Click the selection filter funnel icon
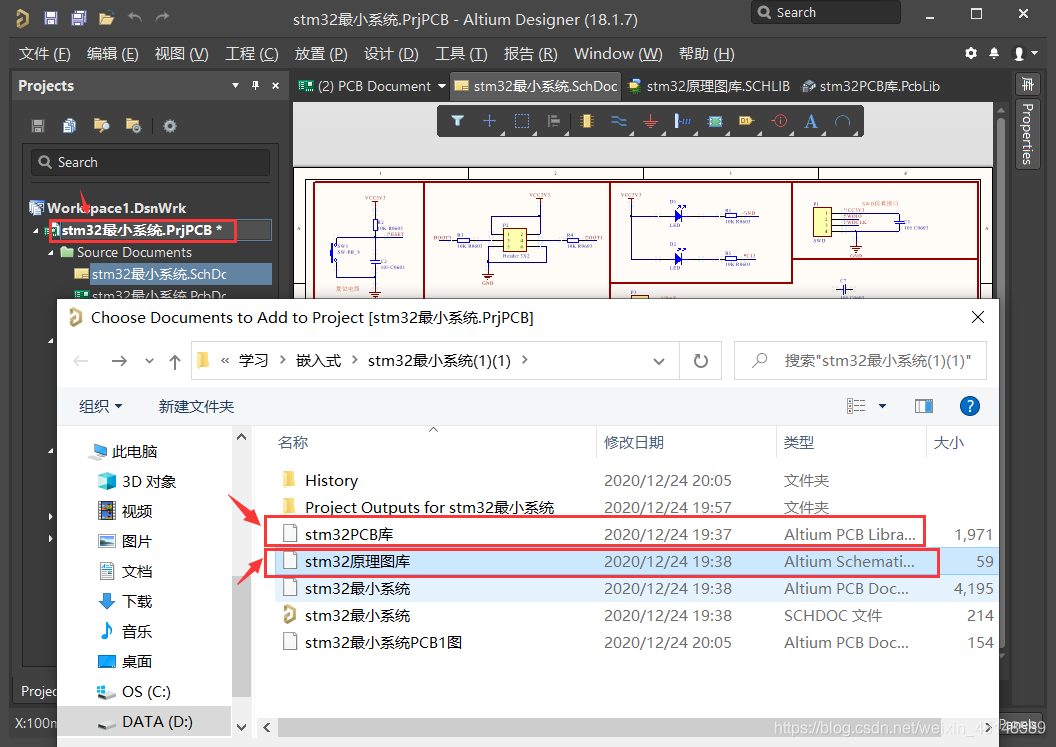This screenshot has width=1056, height=747. (457, 121)
